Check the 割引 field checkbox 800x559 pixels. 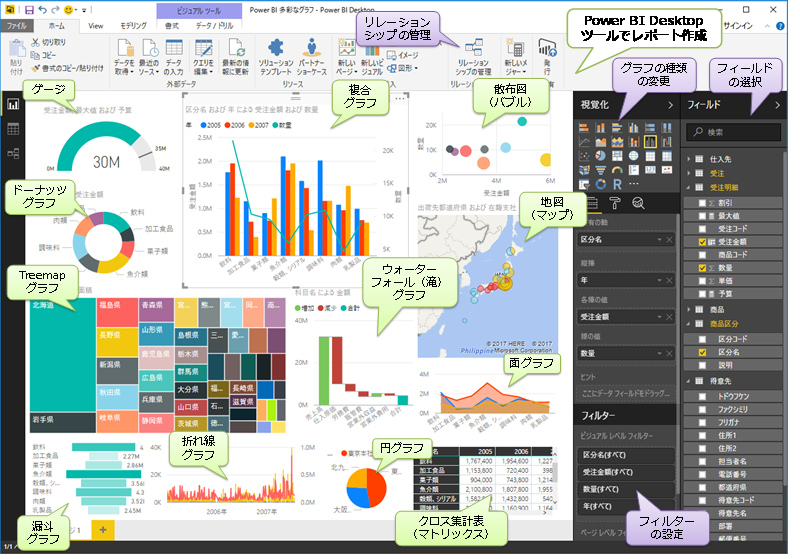703,203
